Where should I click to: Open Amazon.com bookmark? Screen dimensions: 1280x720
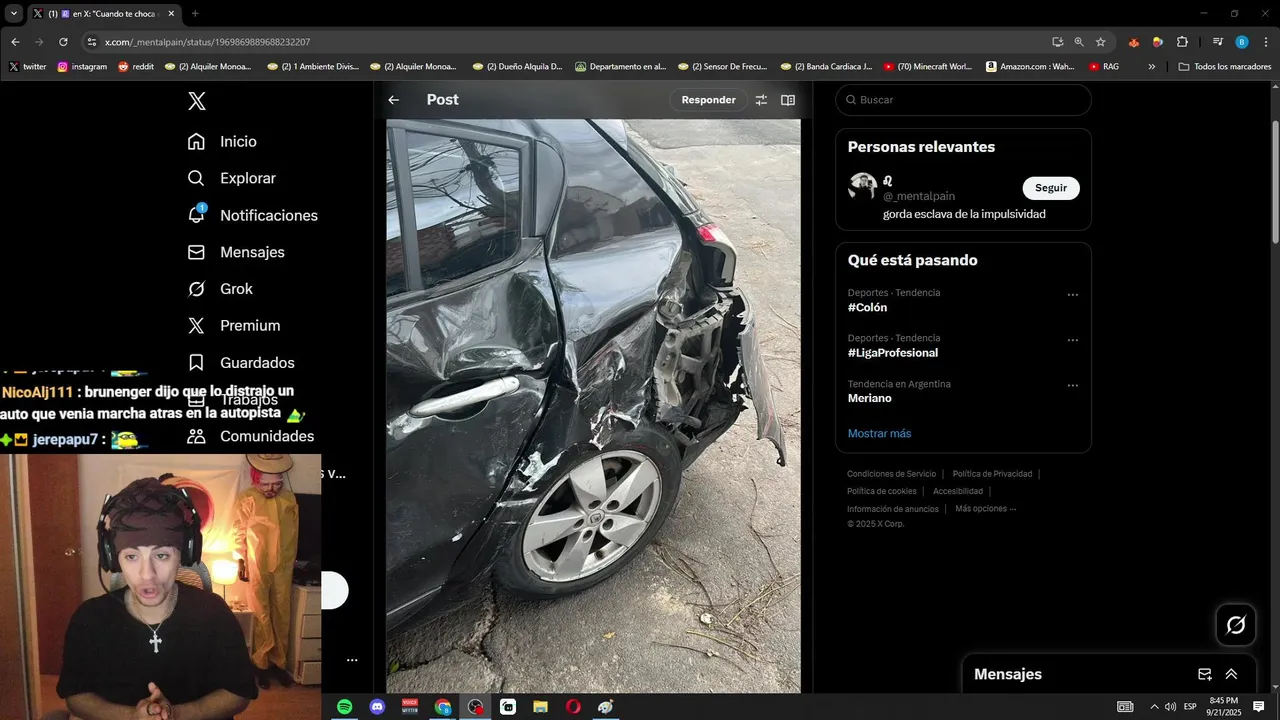point(1031,67)
